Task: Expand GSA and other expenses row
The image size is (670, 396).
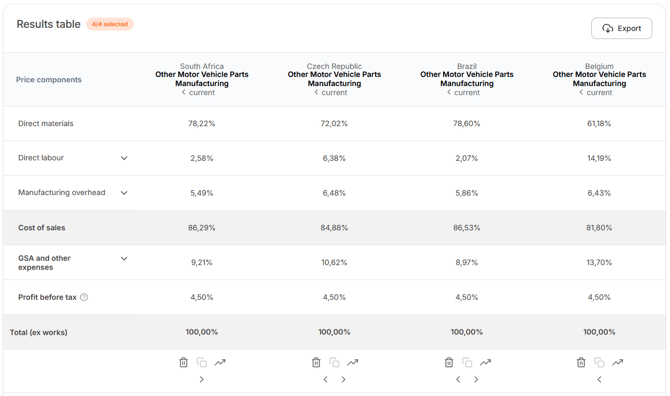Action: [124, 258]
